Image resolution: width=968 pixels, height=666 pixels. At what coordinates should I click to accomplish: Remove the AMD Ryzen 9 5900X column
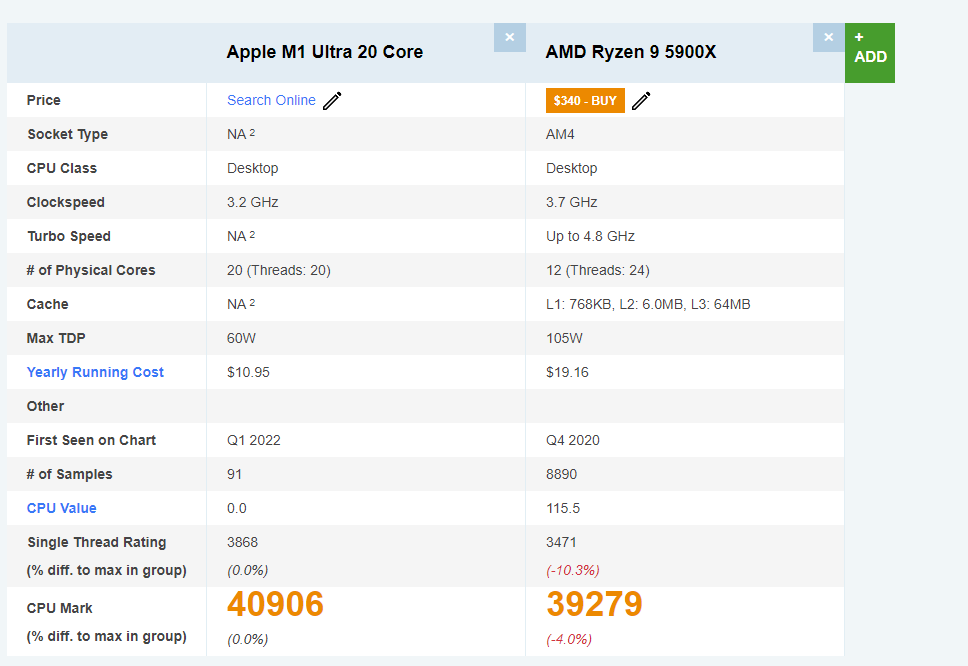click(x=828, y=38)
